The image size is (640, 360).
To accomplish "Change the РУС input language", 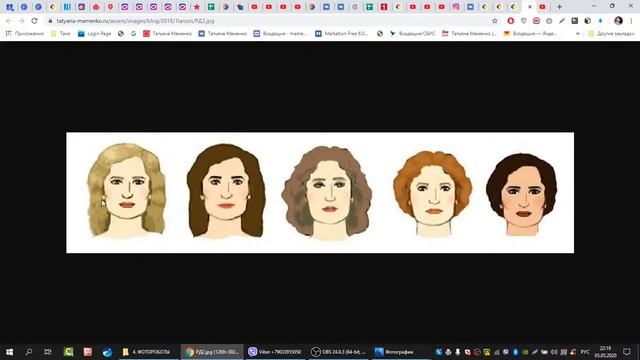I will pos(585,352).
